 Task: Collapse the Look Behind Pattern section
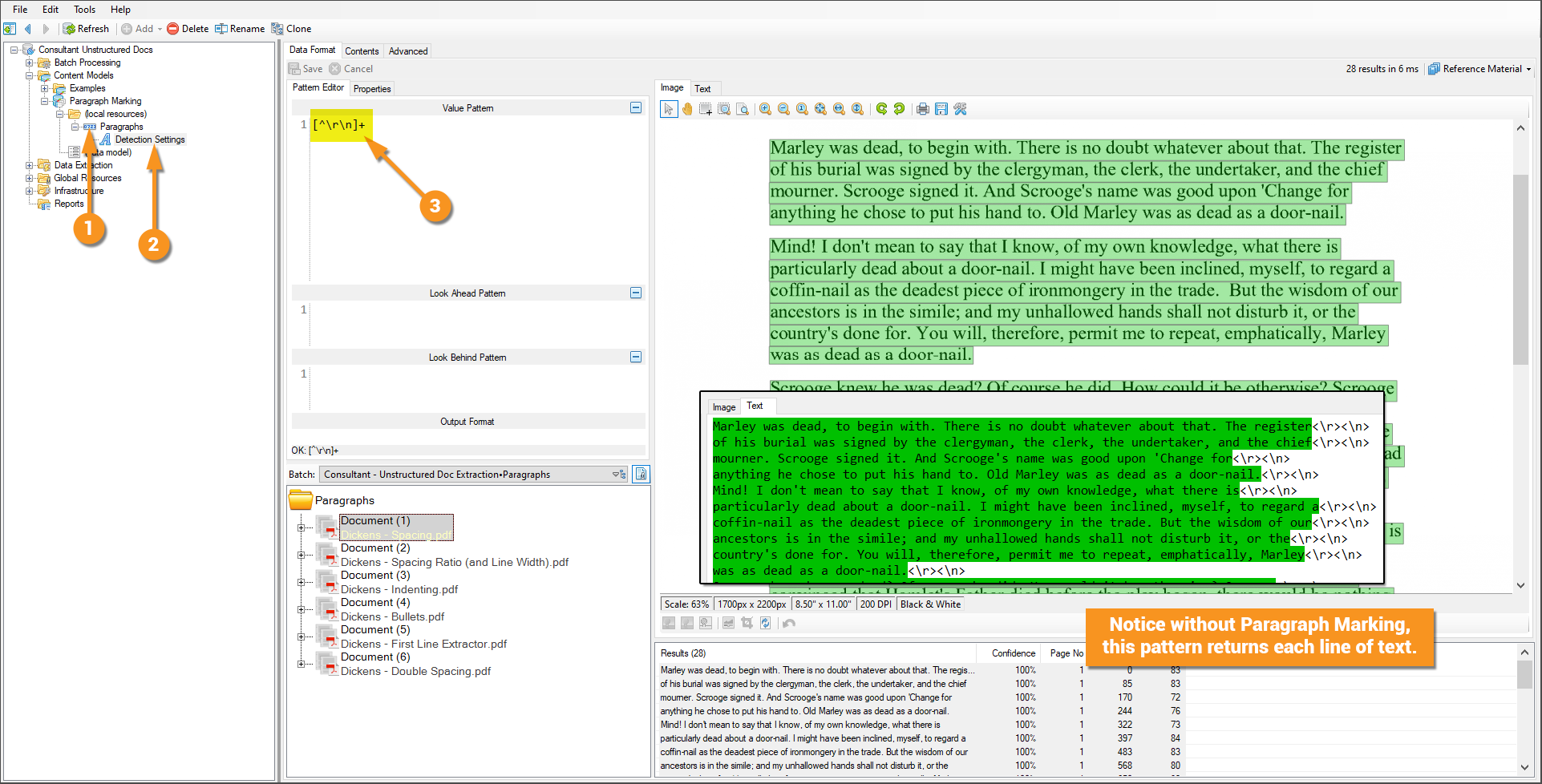point(636,357)
